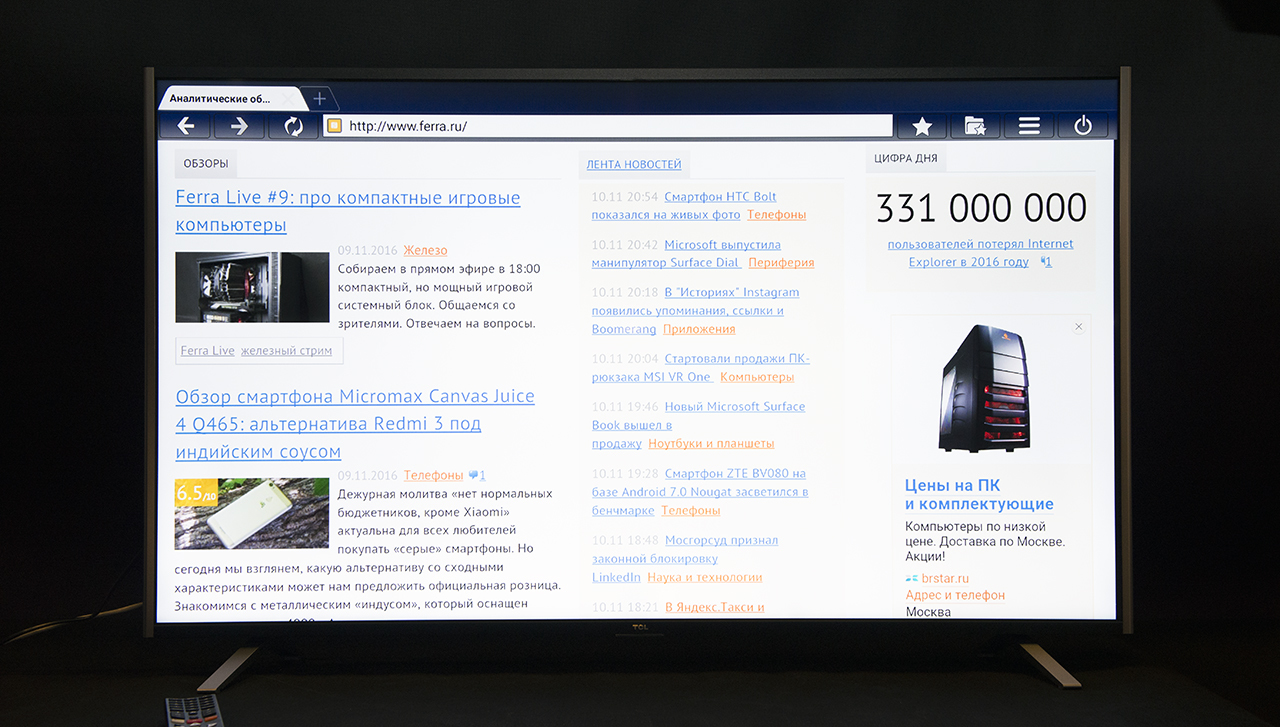Open the Приложения category link
Viewport: 1280px width, 727px height.
click(x=699, y=329)
